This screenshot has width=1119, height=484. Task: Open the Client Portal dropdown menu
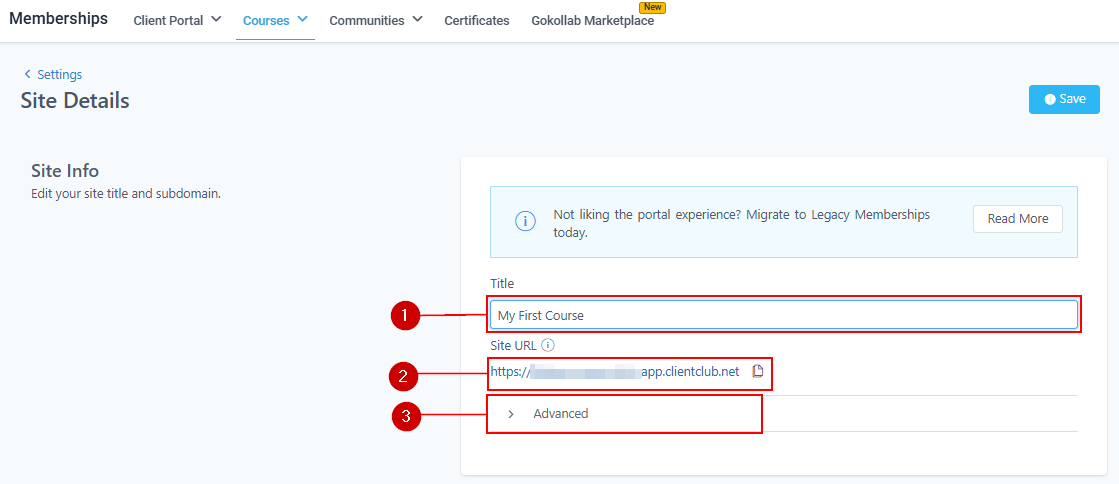[x=177, y=20]
